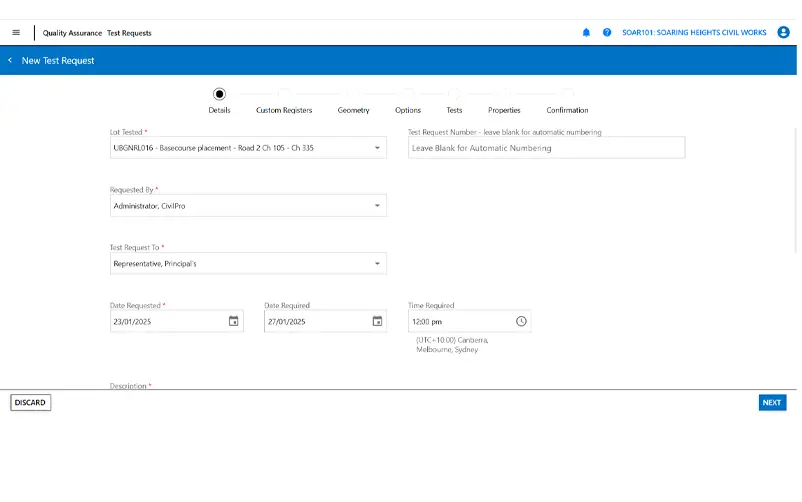Open the Date Requested calendar picker

(233, 321)
